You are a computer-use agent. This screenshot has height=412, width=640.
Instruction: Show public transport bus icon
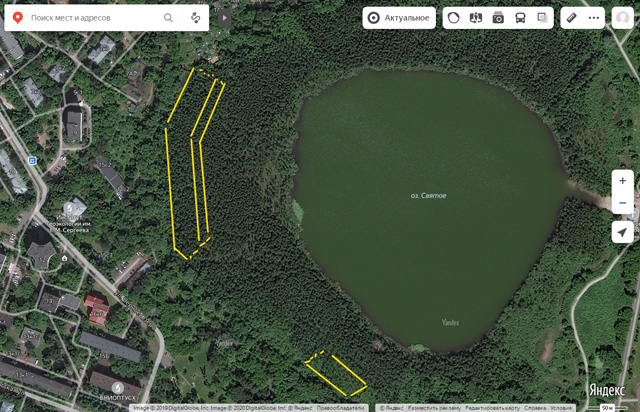tap(520, 18)
